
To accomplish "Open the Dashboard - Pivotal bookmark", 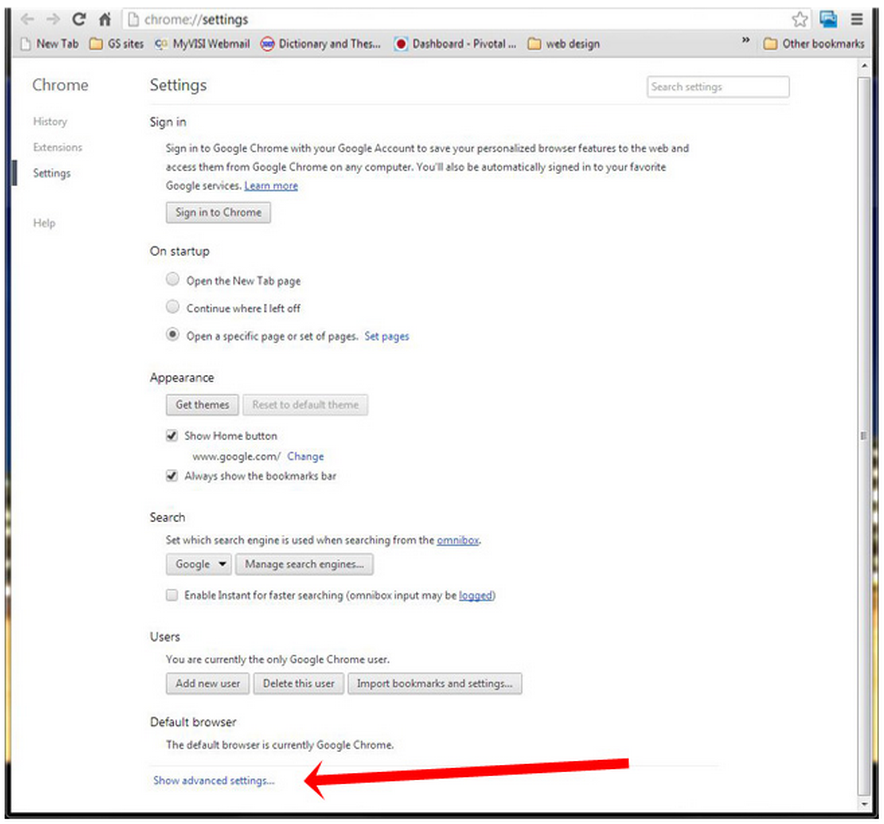I will click(456, 44).
